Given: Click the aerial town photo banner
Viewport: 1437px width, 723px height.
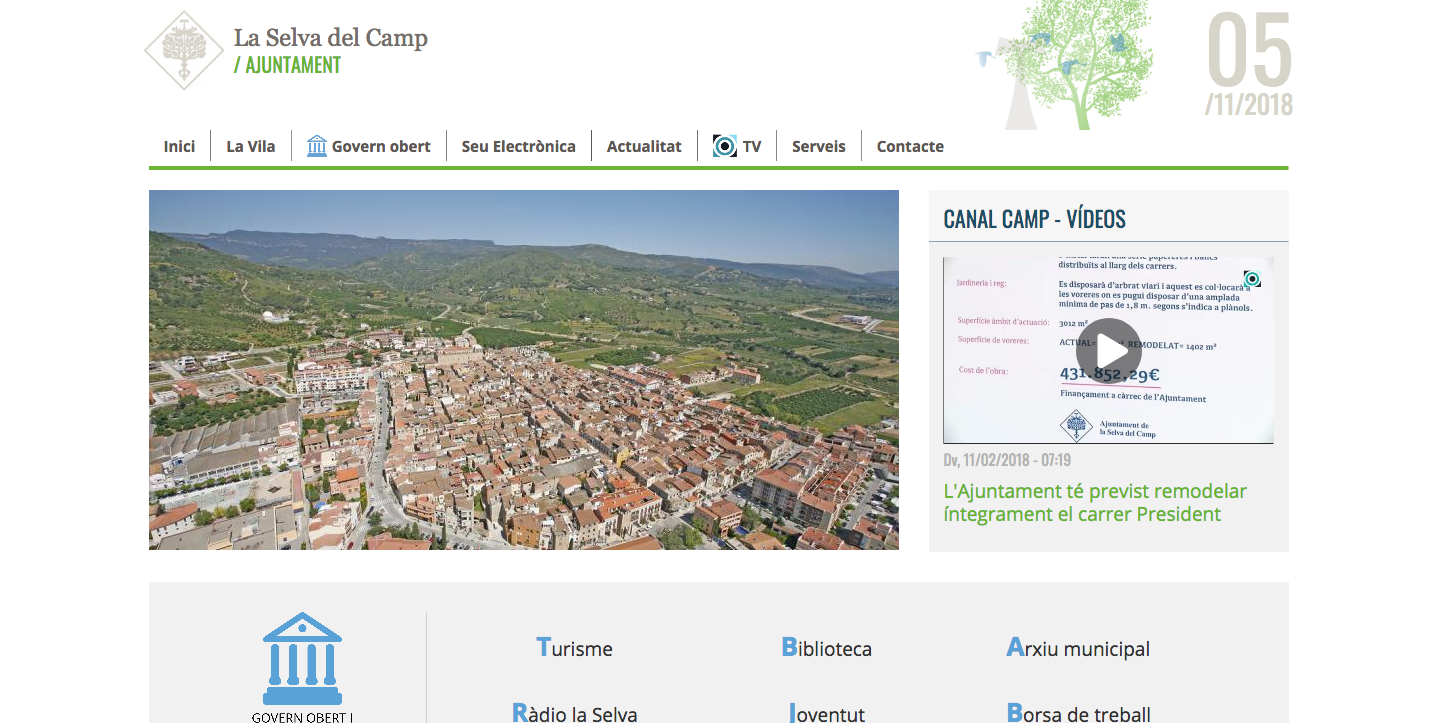Looking at the screenshot, I should pyautogui.click(x=523, y=369).
